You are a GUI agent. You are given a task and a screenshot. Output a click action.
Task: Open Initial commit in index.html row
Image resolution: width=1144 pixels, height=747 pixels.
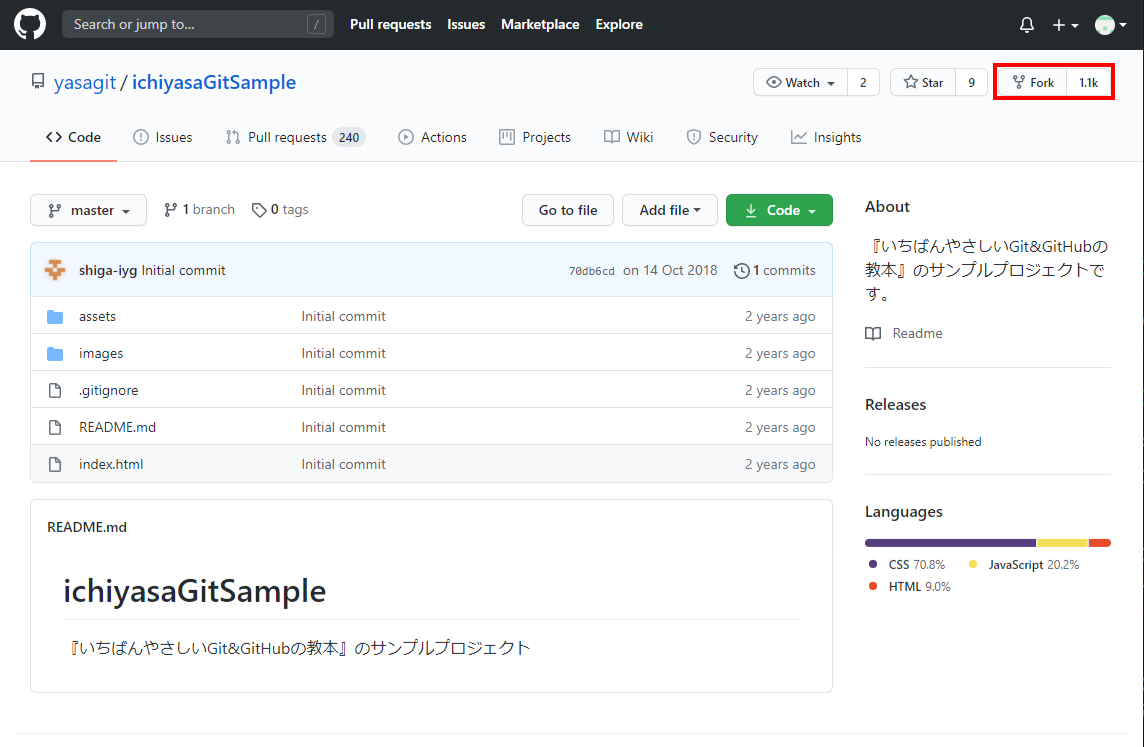click(x=344, y=465)
